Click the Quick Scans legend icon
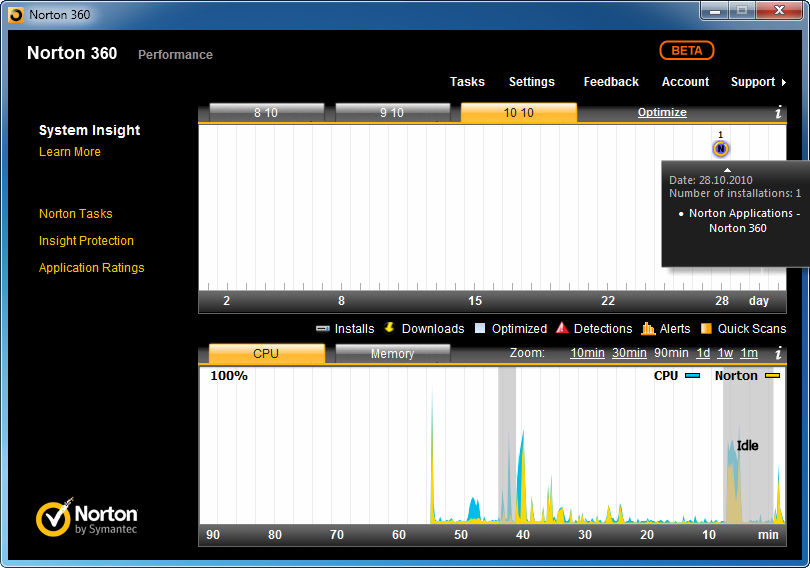This screenshot has height=568, width=810. (x=706, y=328)
